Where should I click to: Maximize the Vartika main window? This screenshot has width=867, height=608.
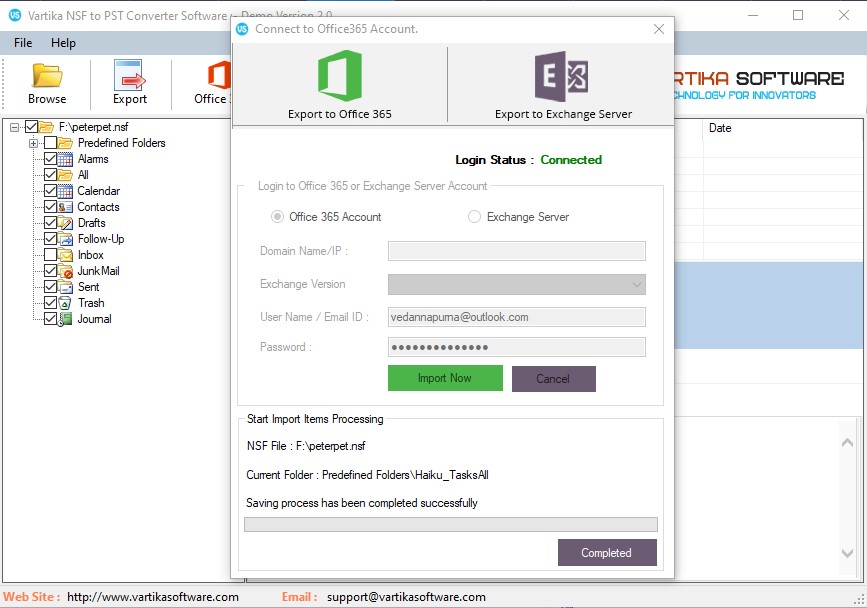(x=798, y=15)
